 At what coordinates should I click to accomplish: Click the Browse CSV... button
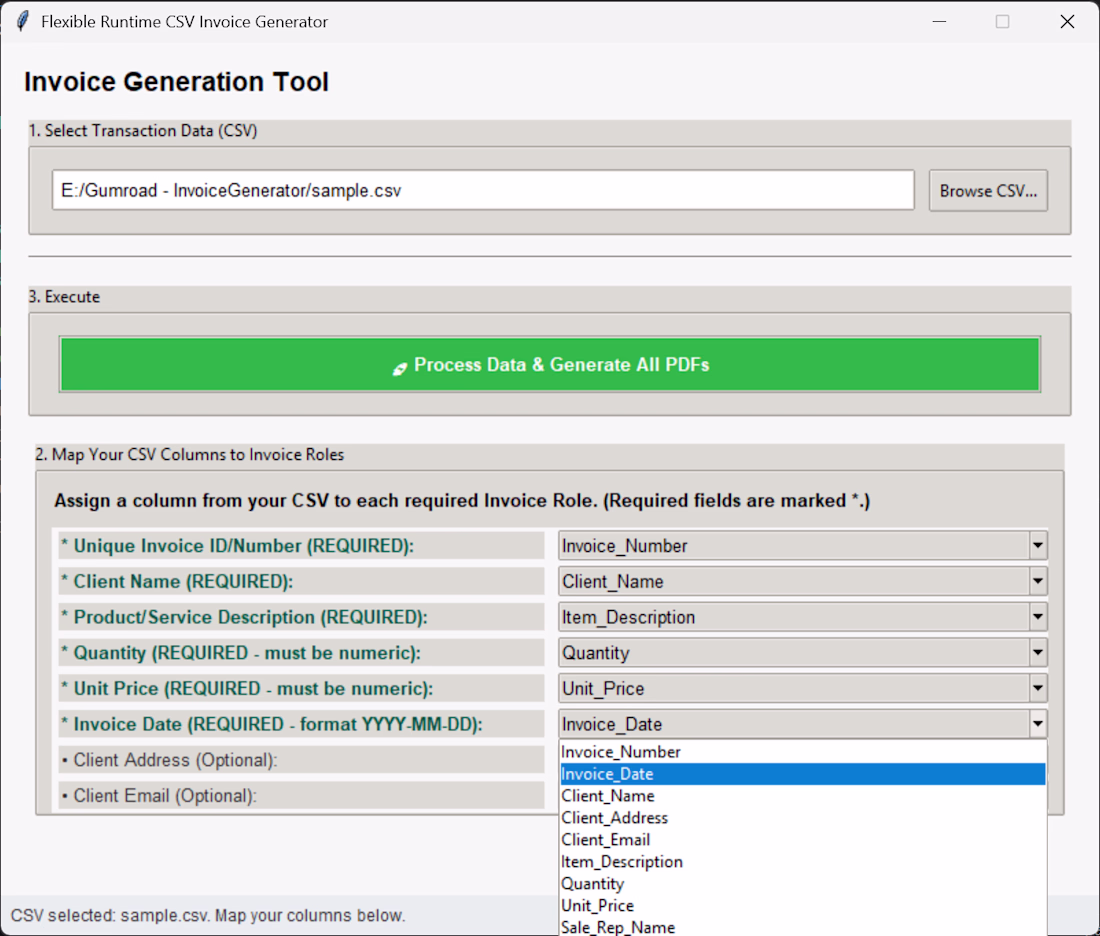point(988,191)
